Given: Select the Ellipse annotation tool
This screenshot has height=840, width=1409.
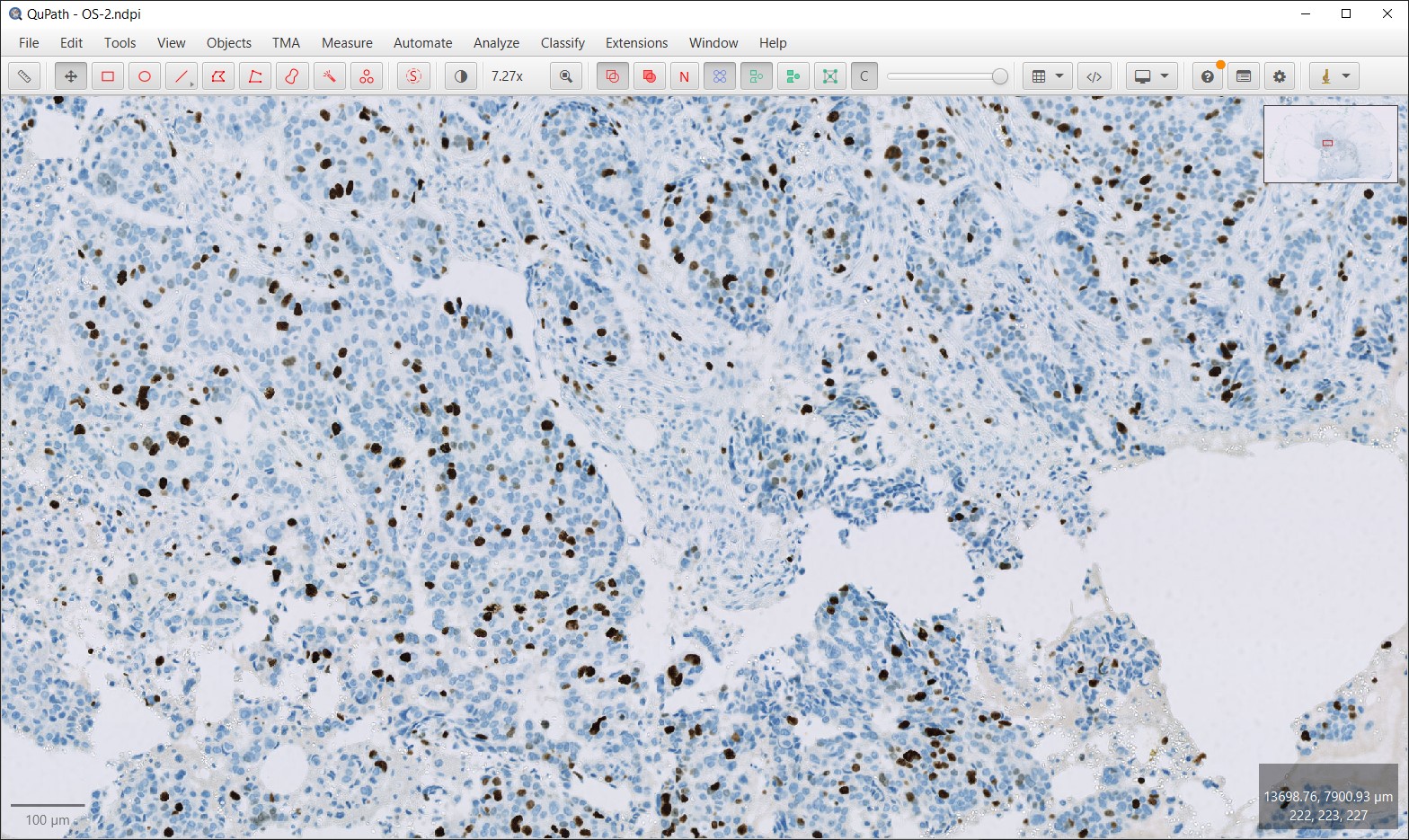Looking at the screenshot, I should click(145, 76).
